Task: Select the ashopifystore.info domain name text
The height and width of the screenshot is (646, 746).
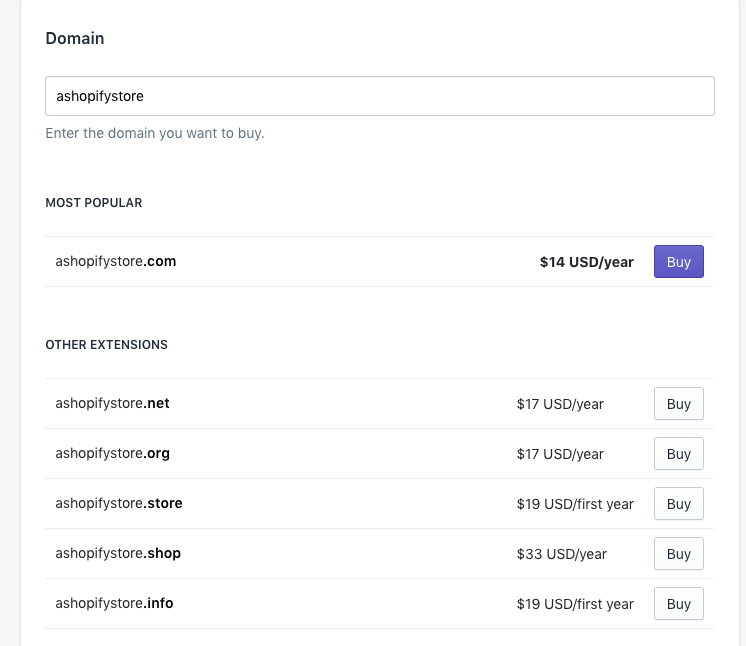Action: click(114, 603)
